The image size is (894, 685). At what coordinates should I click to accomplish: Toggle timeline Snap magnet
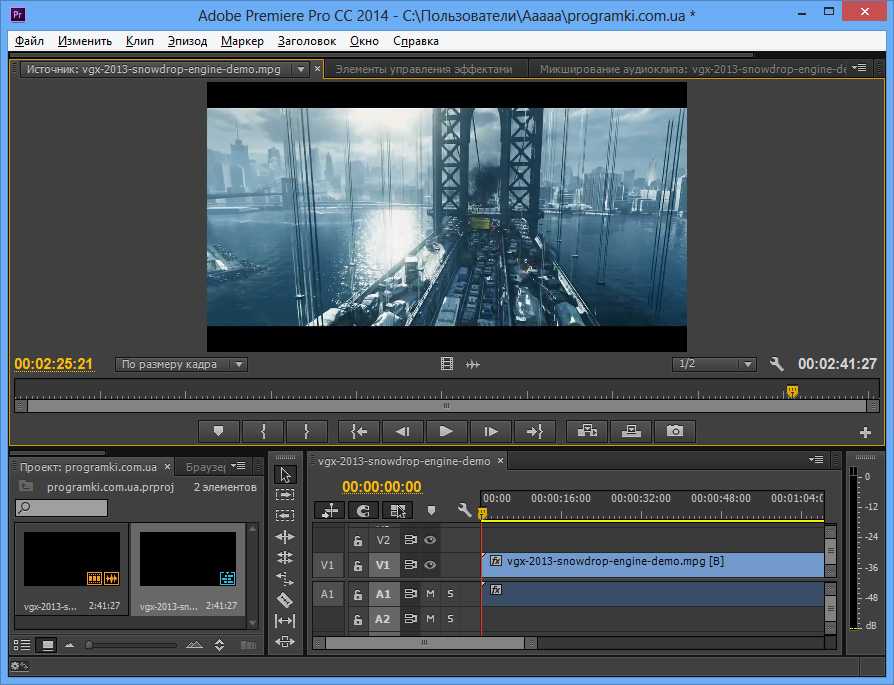click(363, 510)
